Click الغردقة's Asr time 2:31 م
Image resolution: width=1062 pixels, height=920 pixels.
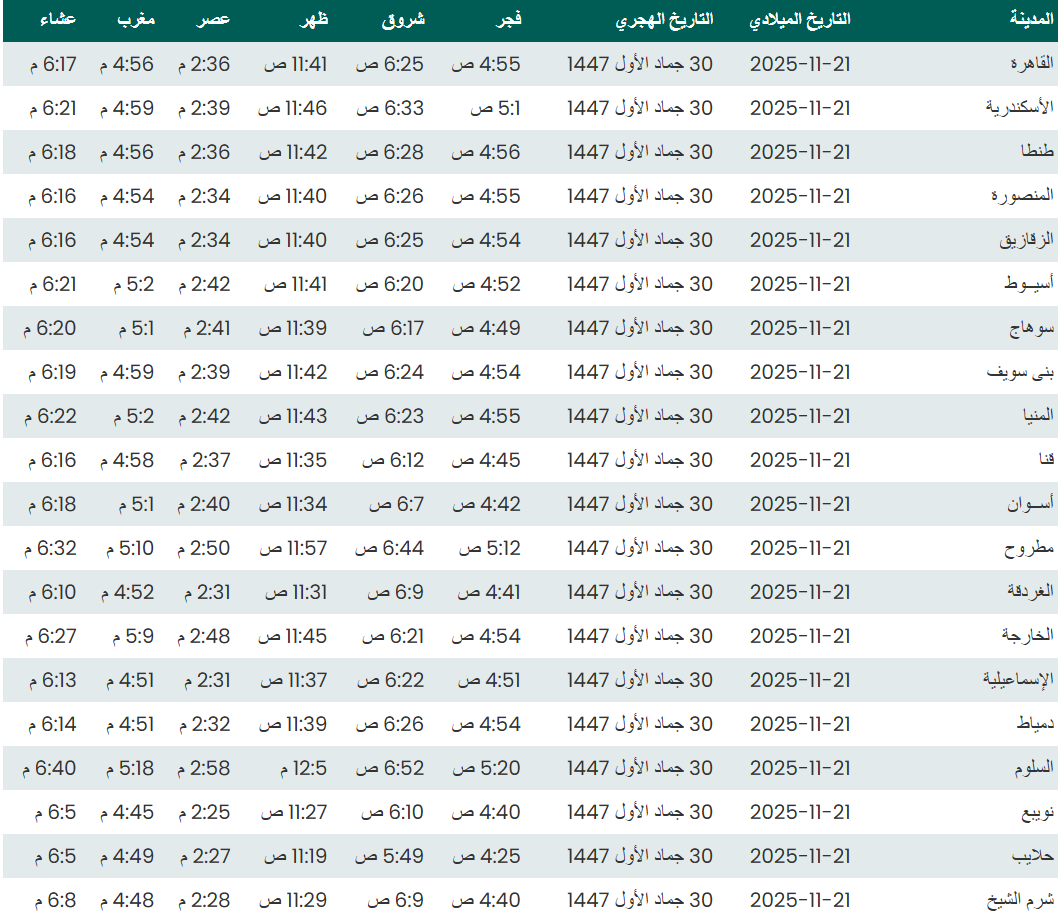coord(207,592)
